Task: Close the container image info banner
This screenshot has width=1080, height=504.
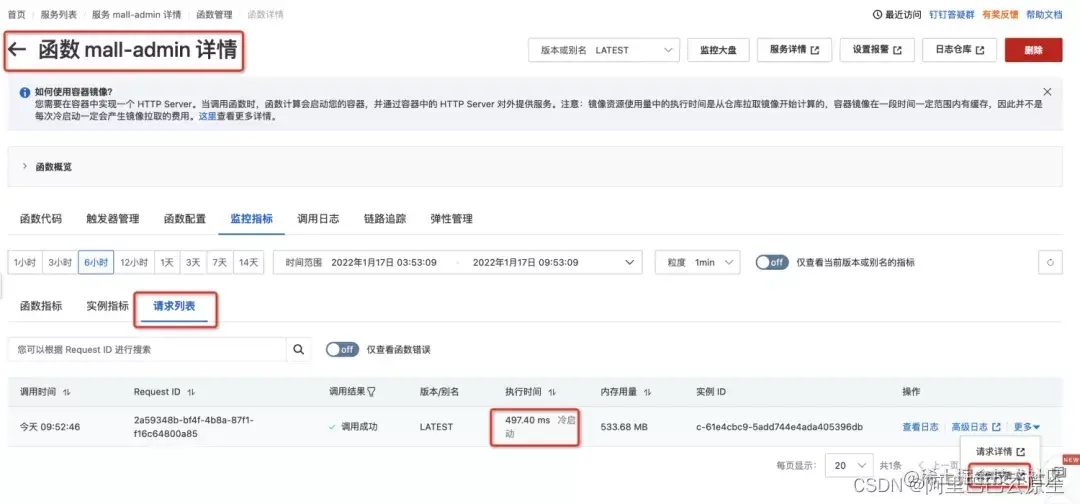Action: tap(1047, 92)
